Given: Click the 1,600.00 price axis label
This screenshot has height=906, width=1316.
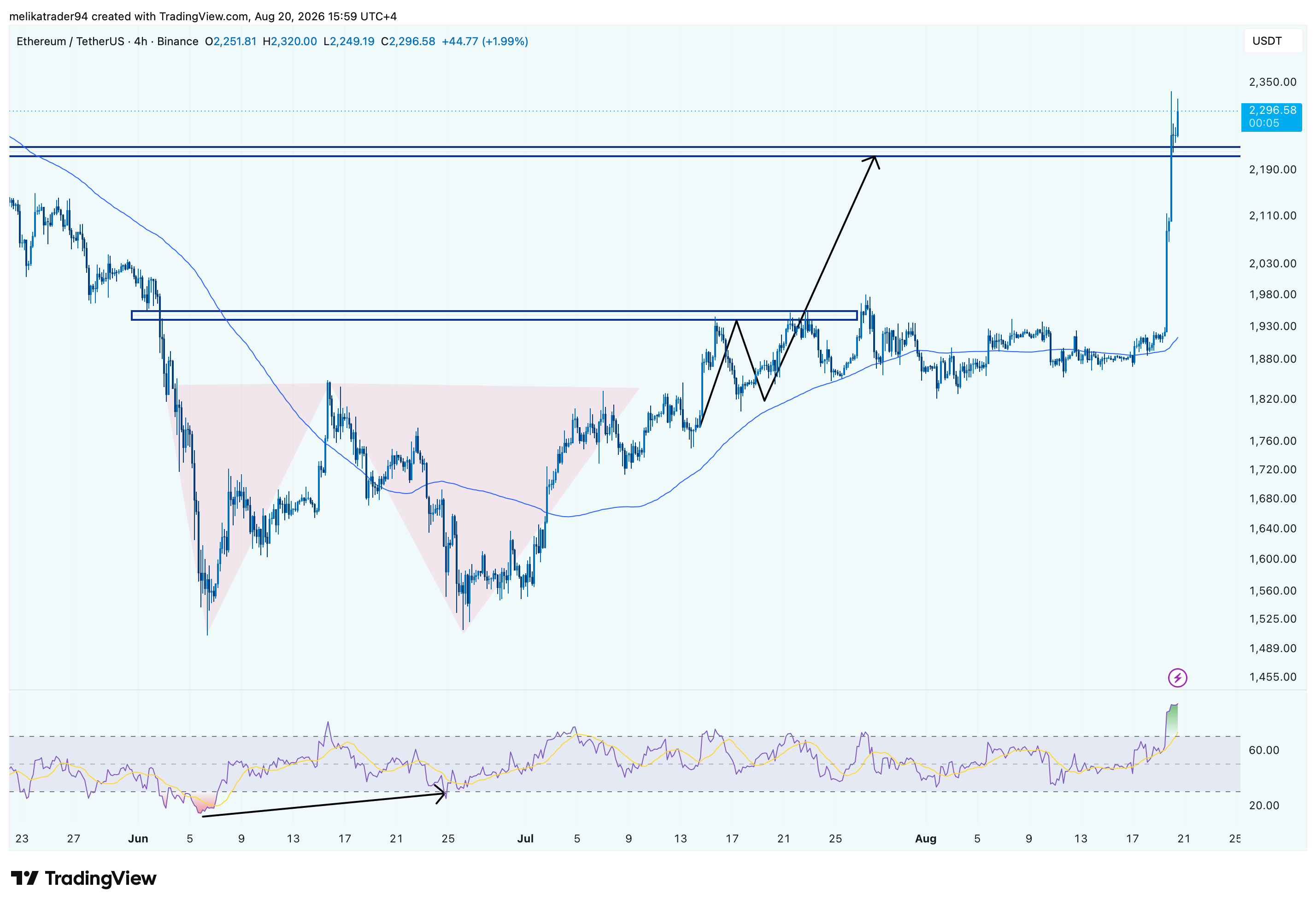Looking at the screenshot, I should click(x=1272, y=559).
